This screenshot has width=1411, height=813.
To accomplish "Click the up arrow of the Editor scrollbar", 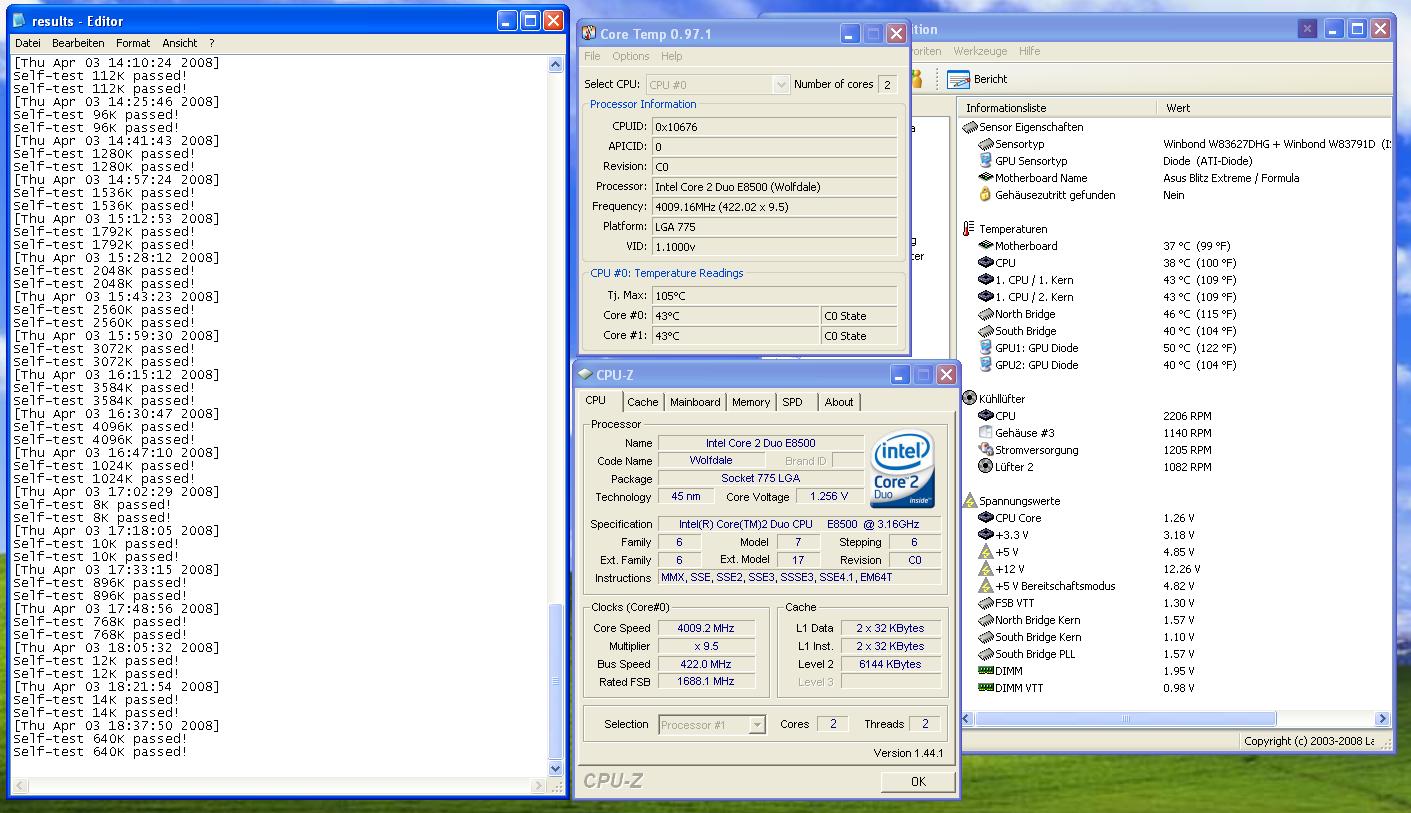I will click(x=556, y=64).
